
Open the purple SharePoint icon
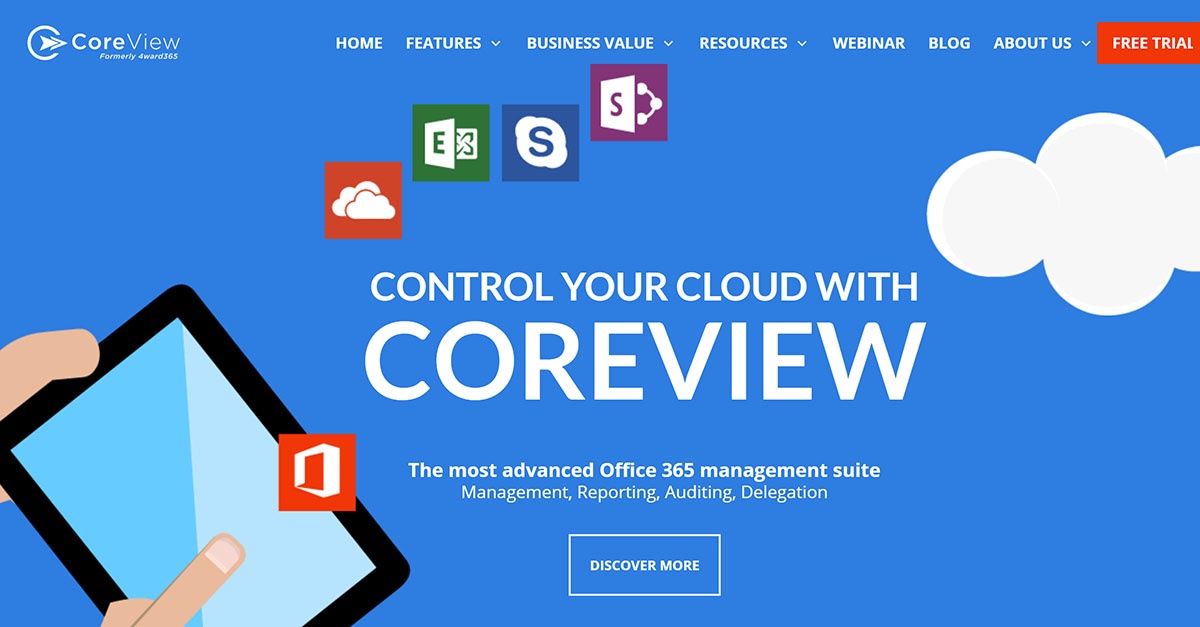(628, 102)
